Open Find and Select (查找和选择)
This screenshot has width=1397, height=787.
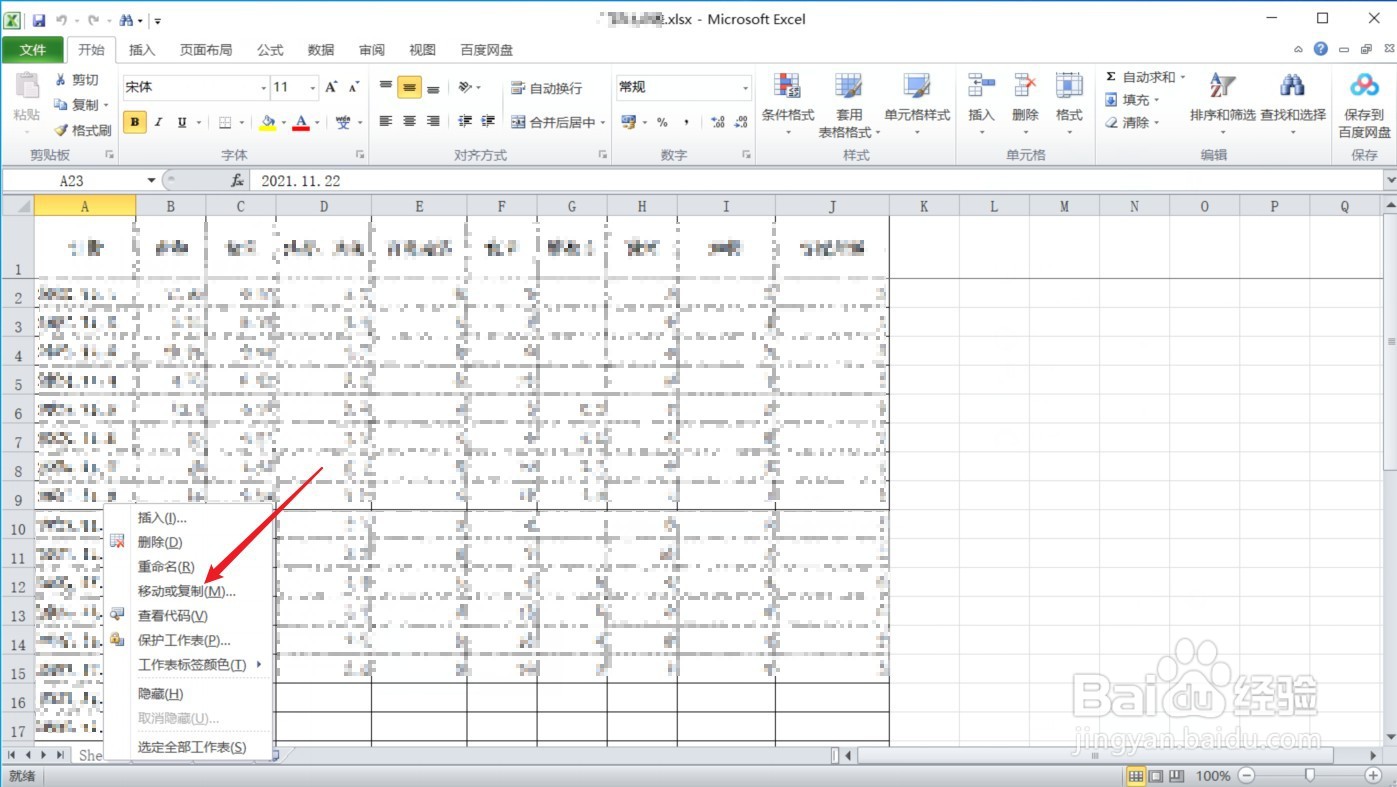tap(1293, 105)
